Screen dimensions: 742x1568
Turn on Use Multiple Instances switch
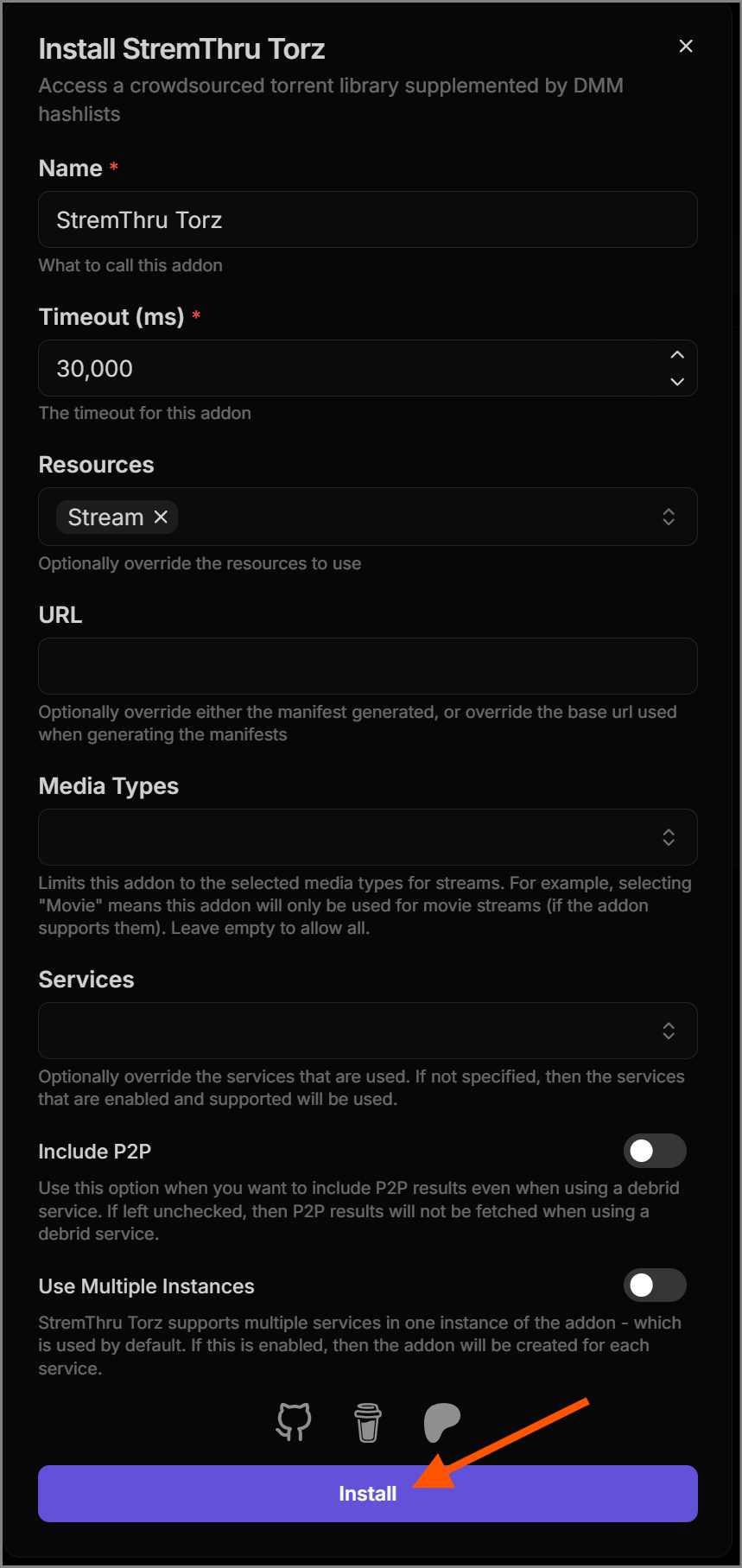click(x=655, y=1286)
